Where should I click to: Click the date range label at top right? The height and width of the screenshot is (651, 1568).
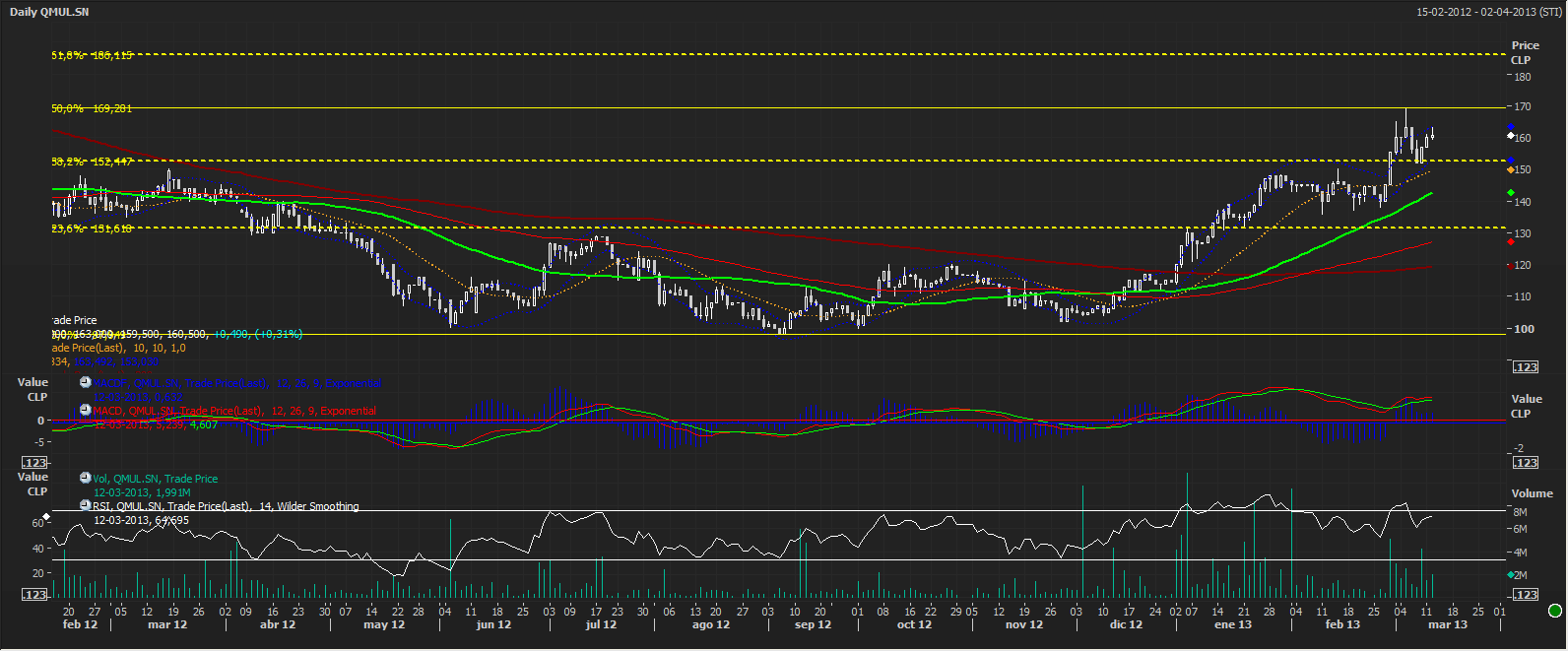[1488, 12]
